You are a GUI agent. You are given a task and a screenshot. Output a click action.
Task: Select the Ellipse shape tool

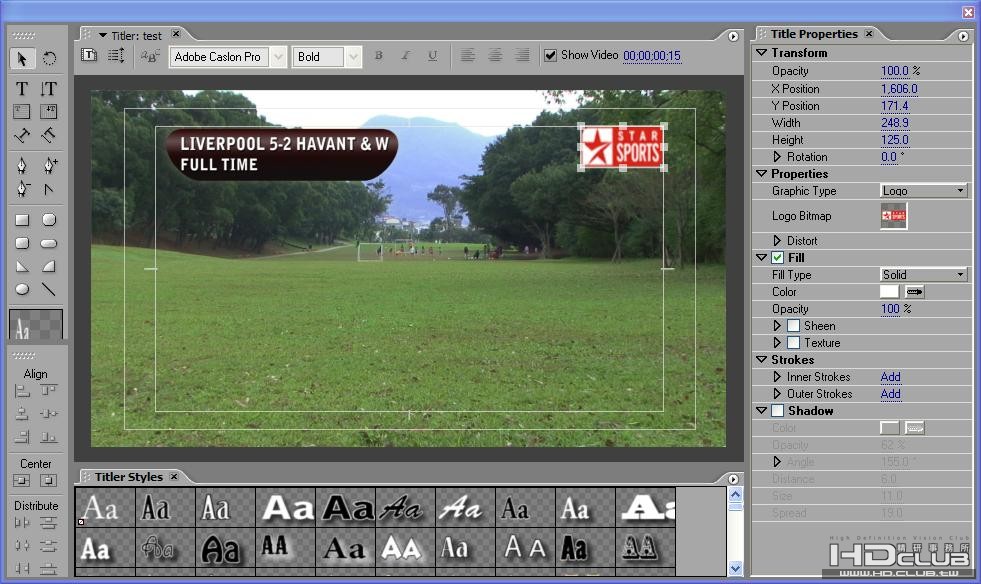(22, 290)
